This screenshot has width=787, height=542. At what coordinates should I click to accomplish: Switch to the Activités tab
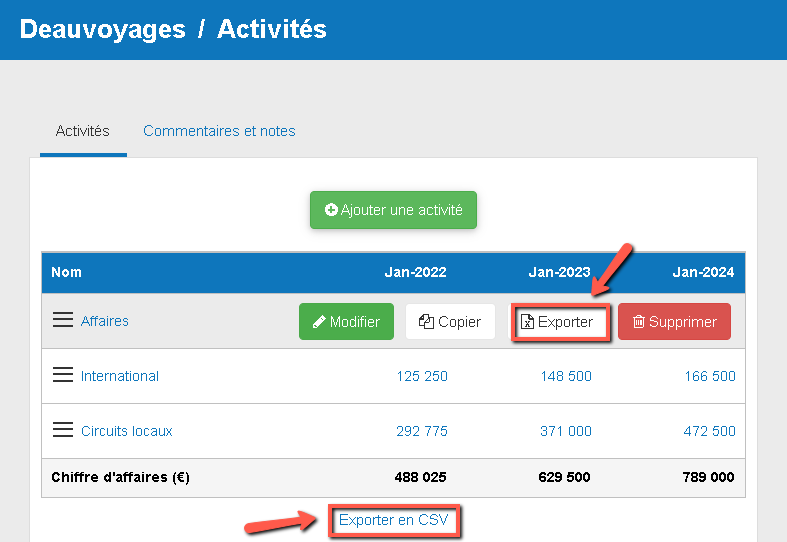click(x=83, y=131)
